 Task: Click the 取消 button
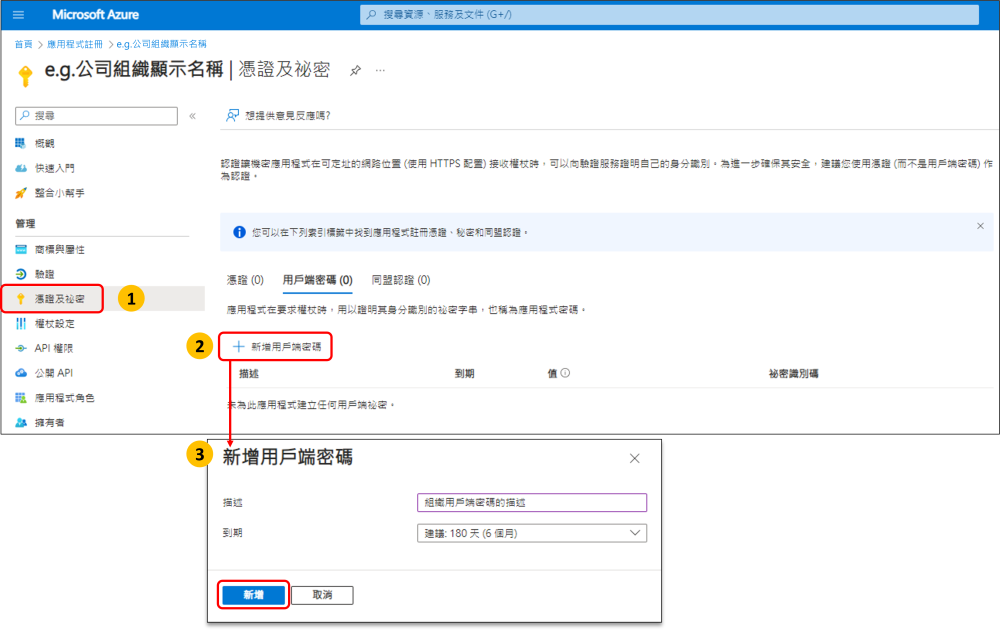(322, 595)
